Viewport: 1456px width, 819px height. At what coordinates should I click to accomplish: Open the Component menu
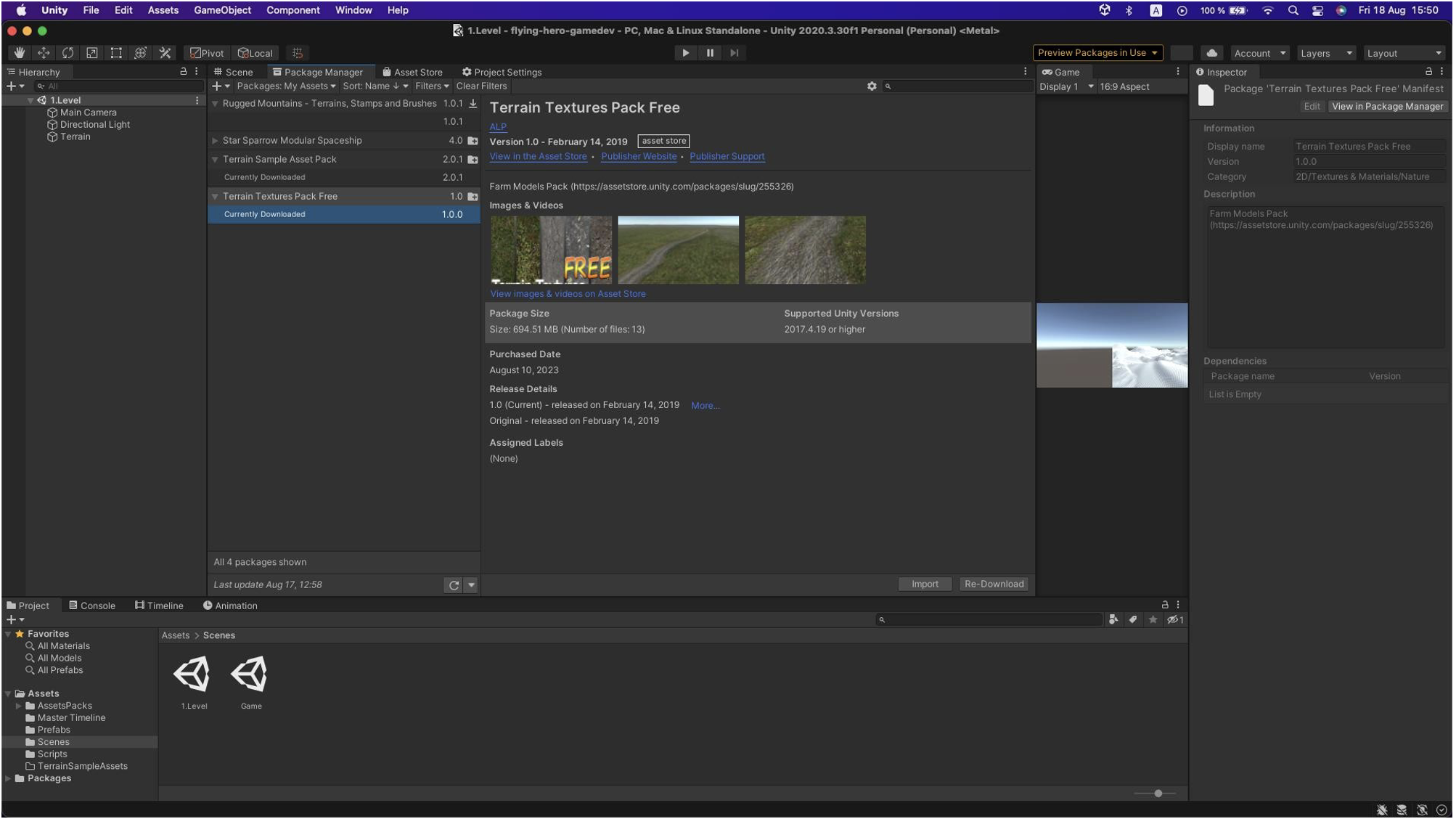[x=293, y=10]
